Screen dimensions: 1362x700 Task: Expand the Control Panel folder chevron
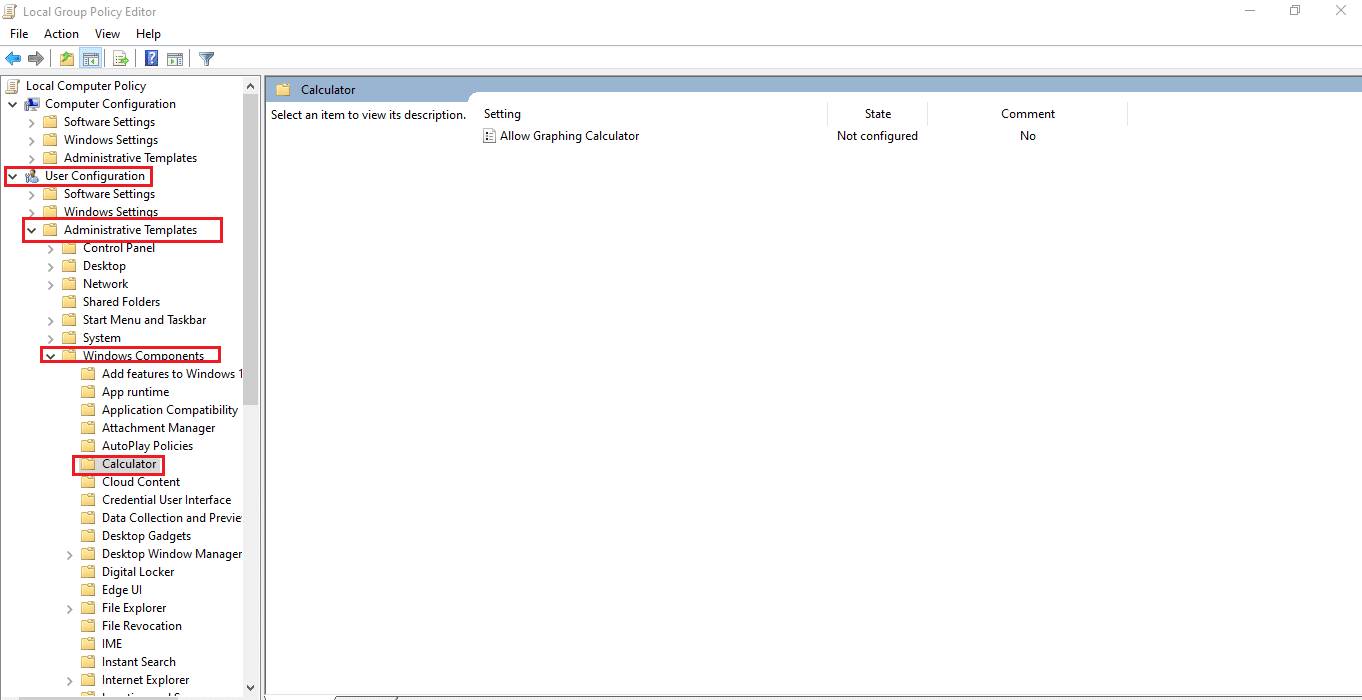pos(50,248)
